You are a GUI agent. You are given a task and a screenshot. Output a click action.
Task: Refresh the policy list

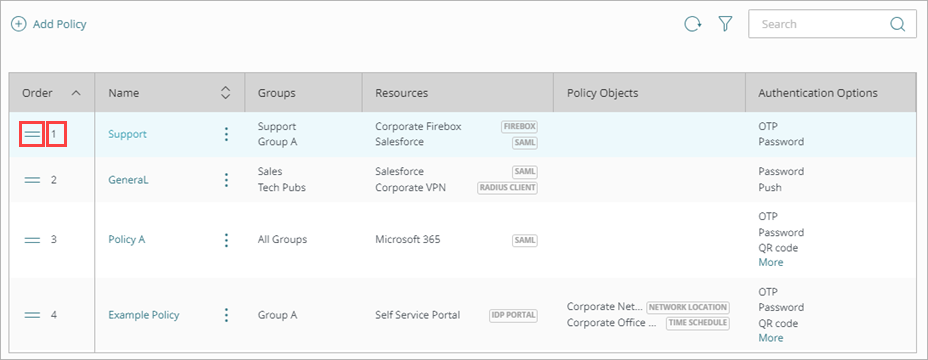[x=693, y=24]
